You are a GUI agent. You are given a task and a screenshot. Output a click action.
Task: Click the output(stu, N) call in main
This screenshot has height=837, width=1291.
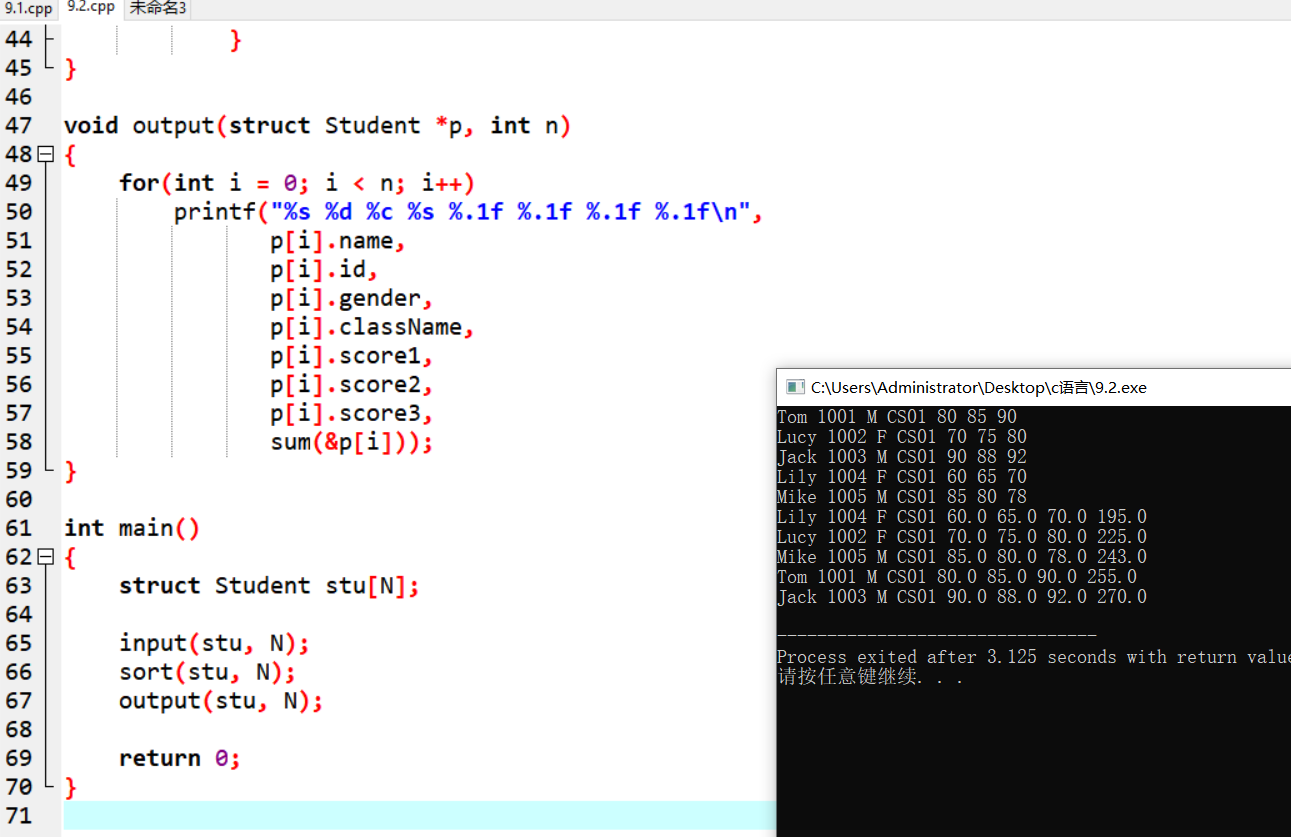tap(221, 701)
